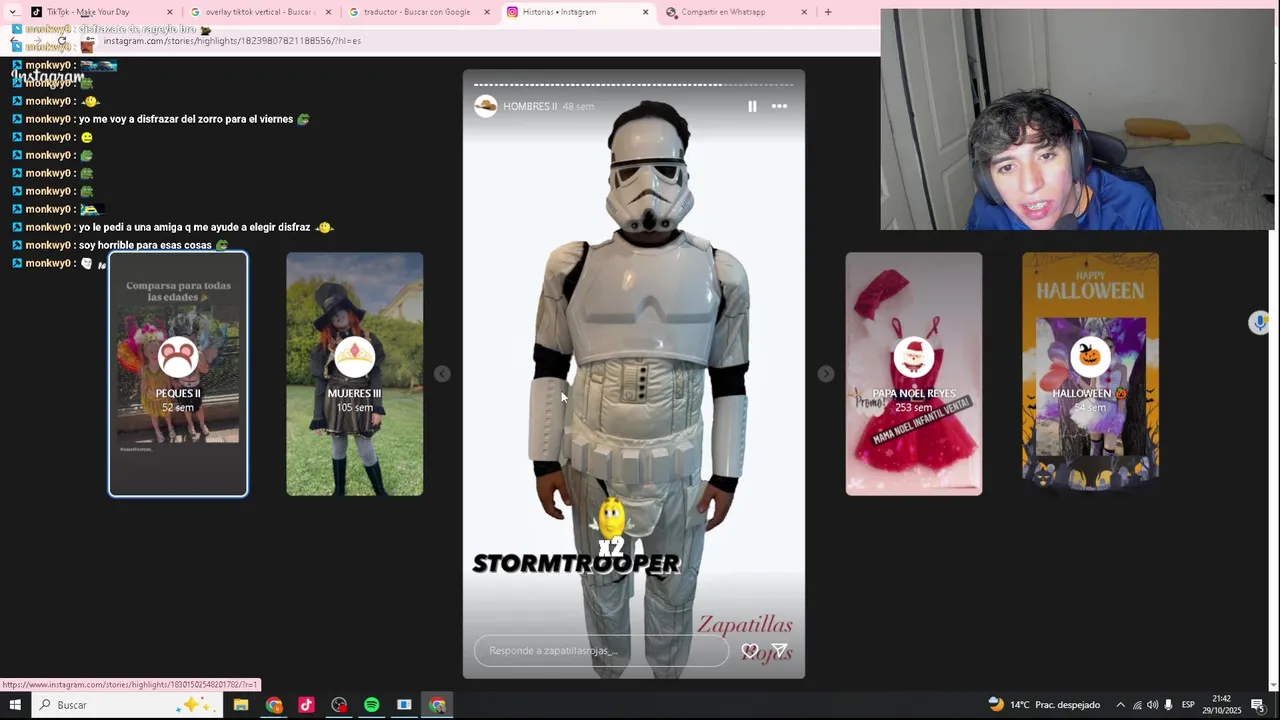Open the HALLOWEEN highlight thumbnail

(x=1090, y=374)
